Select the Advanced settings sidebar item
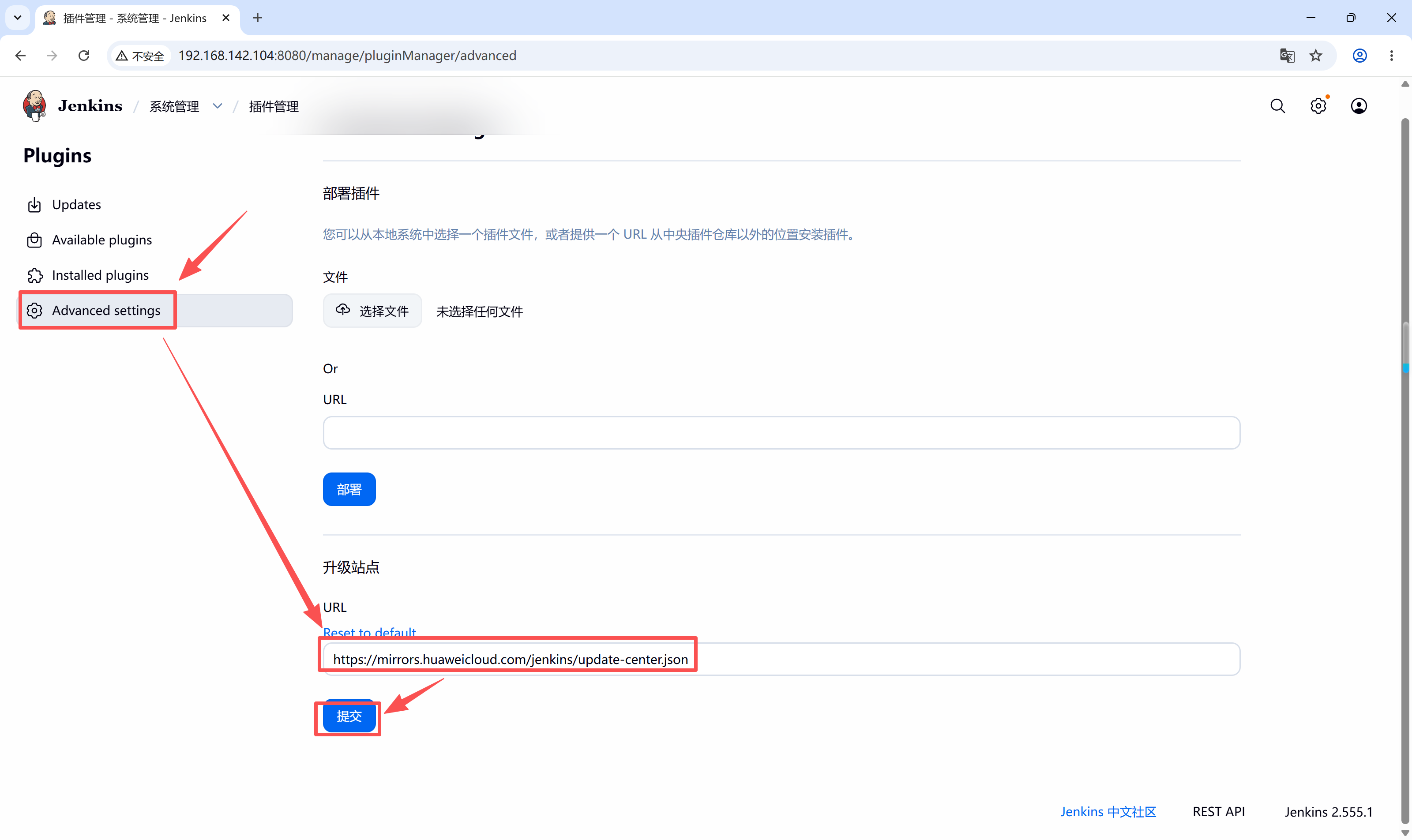Viewport: 1412px width, 840px height. coord(154,310)
